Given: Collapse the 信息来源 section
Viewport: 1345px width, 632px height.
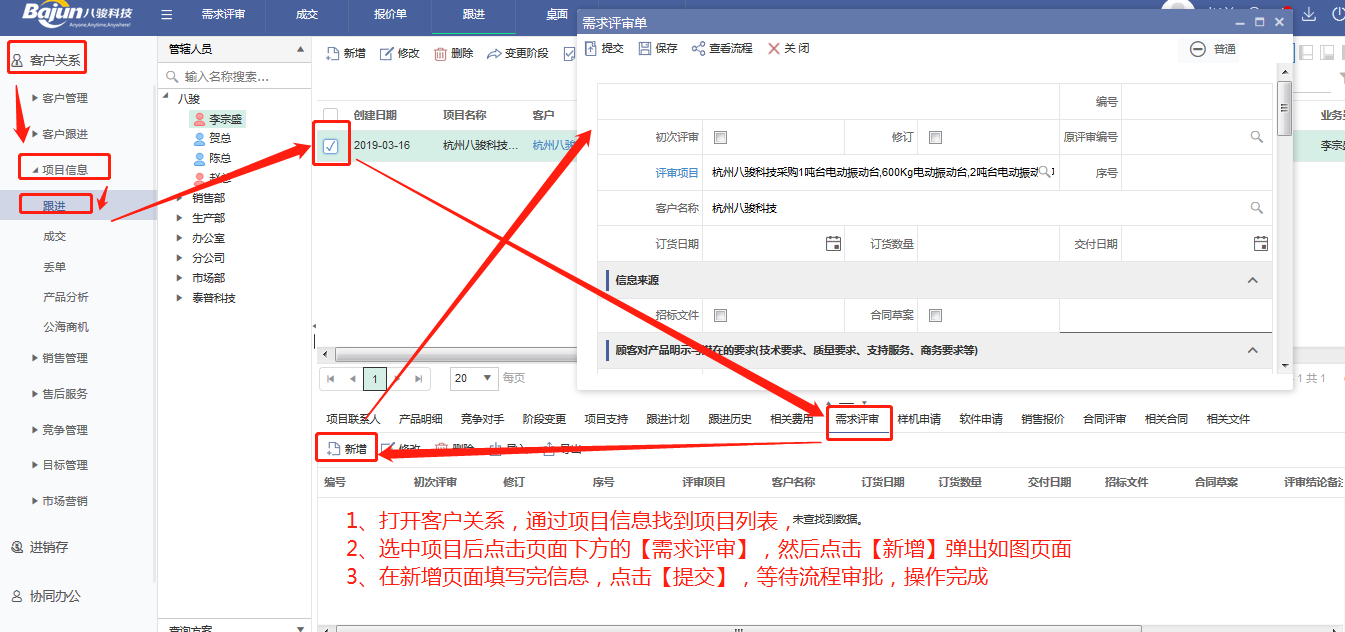Looking at the screenshot, I should tap(1252, 280).
